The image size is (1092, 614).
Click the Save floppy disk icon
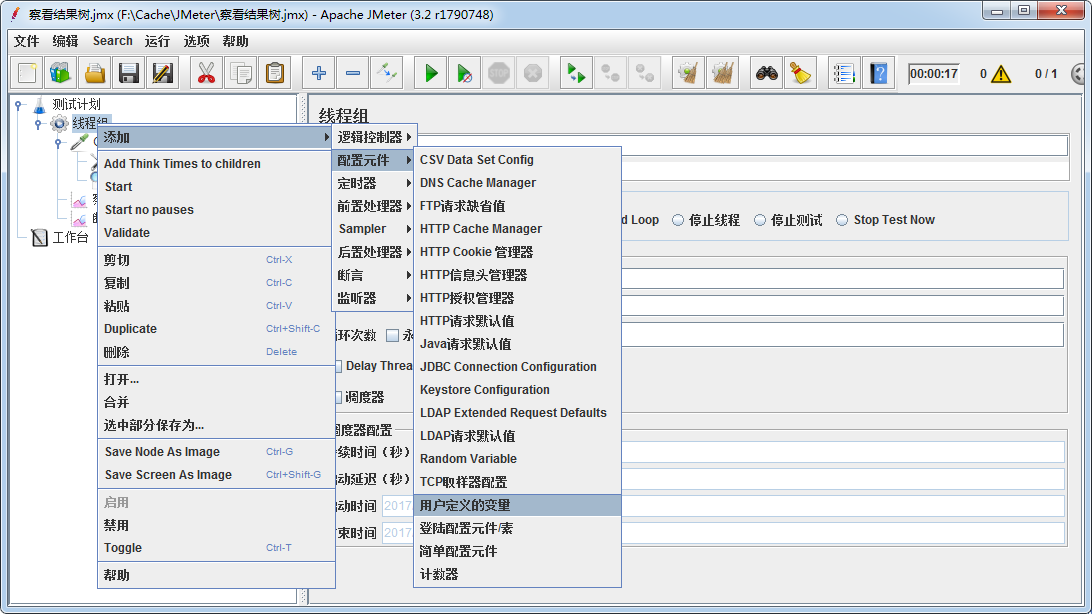coord(129,73)
